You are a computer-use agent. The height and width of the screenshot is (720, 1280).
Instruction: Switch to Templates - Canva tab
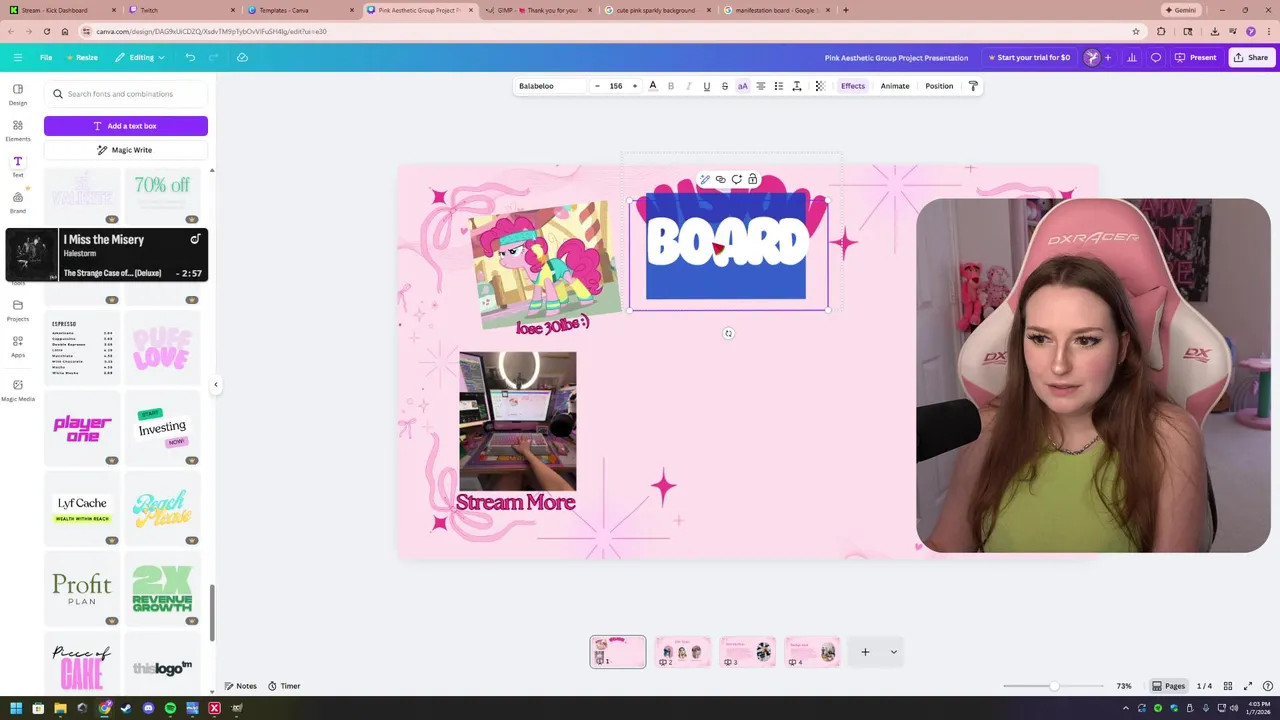300,10
